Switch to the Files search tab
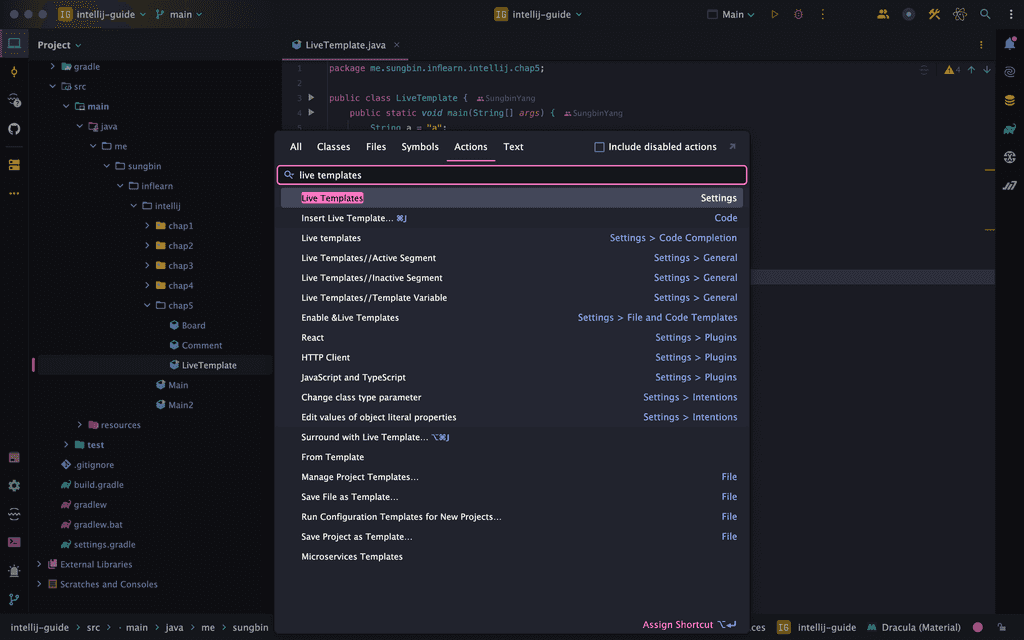This screenshot has width=1024, height=640. [x=376, y=147]
